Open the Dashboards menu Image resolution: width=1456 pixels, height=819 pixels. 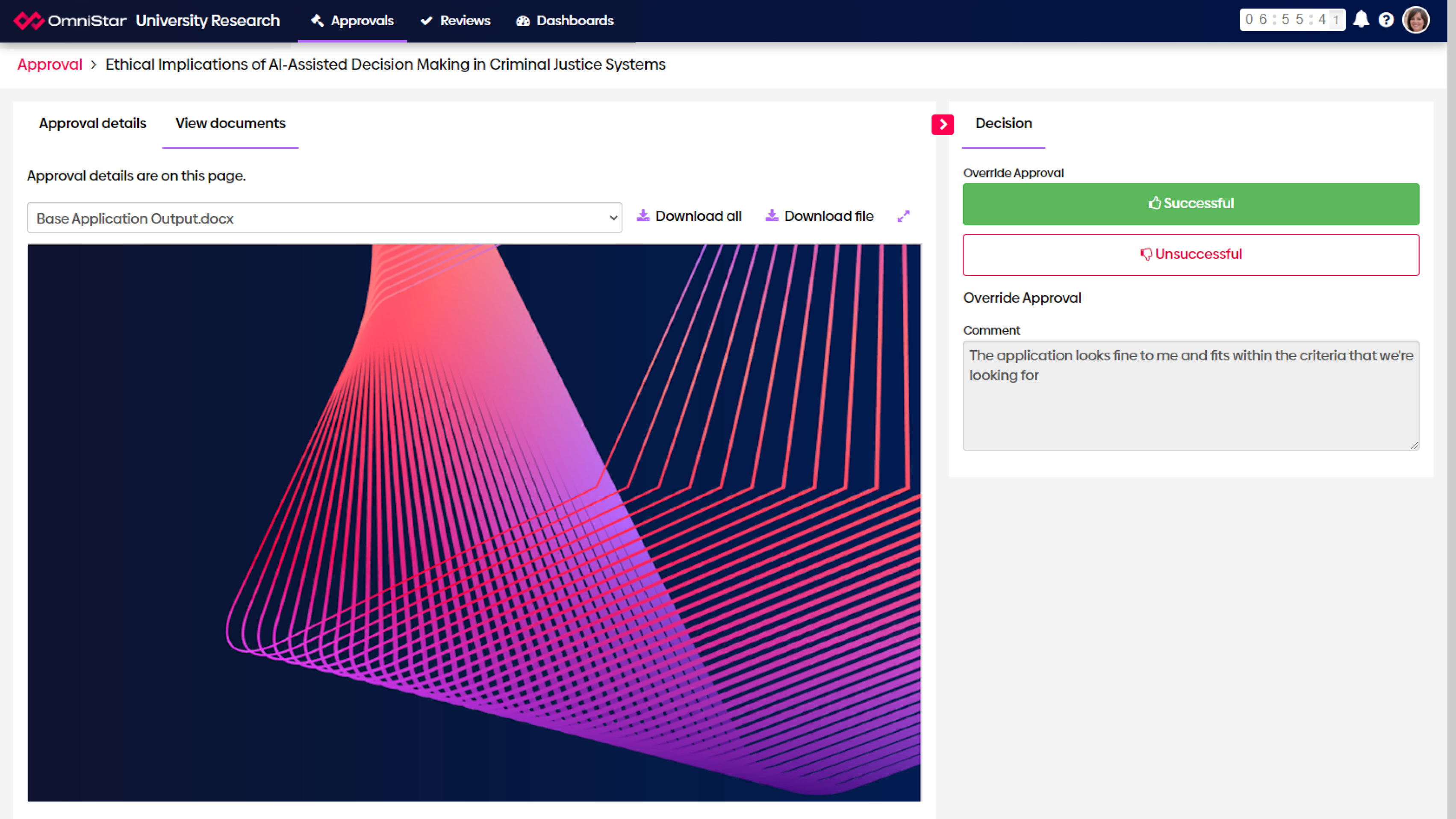click(x=565, y=21)
